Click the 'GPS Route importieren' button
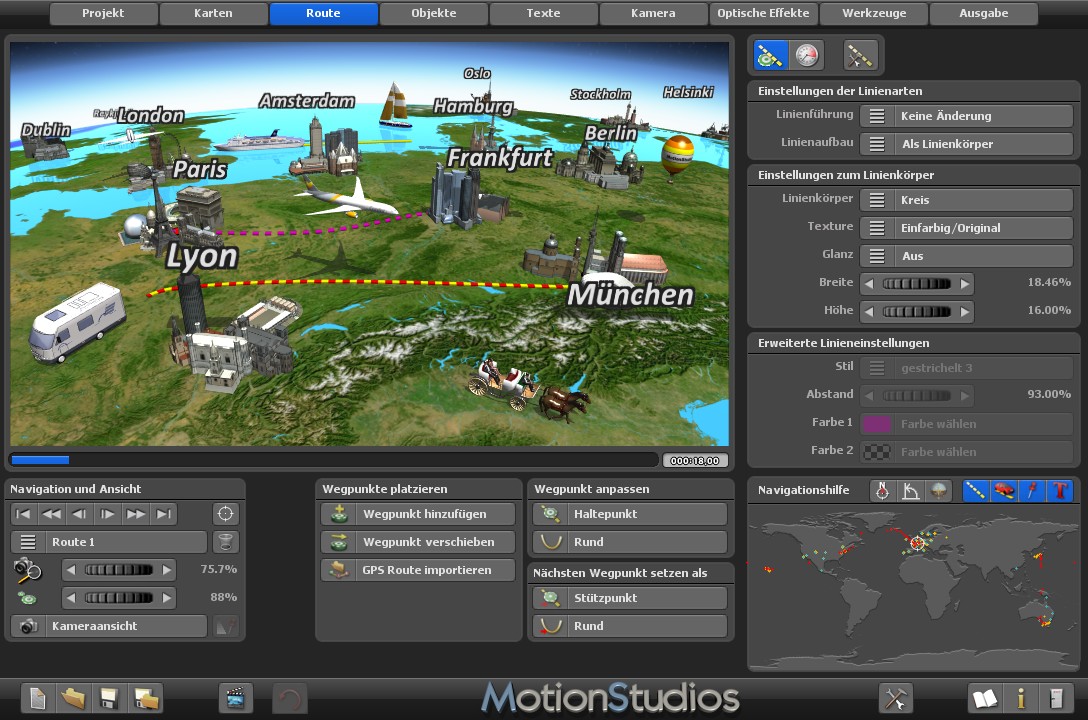The image size is (1088, 720). coord(421,570)
